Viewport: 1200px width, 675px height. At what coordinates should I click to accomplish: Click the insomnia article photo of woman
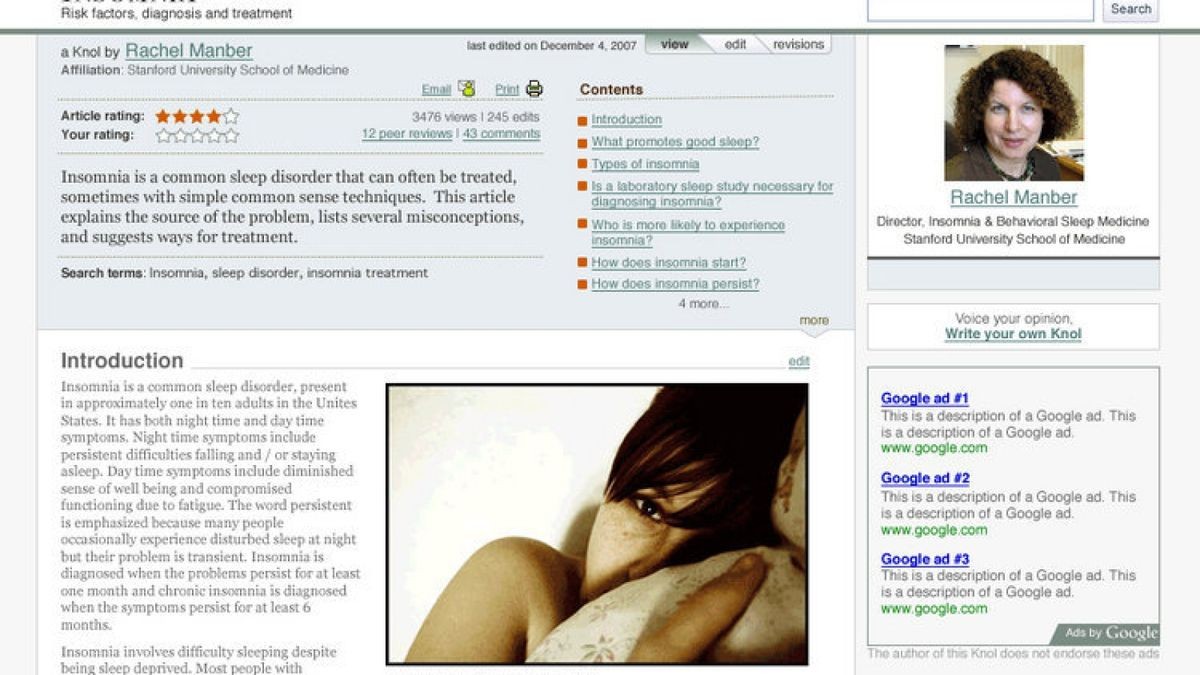(597, 524)
